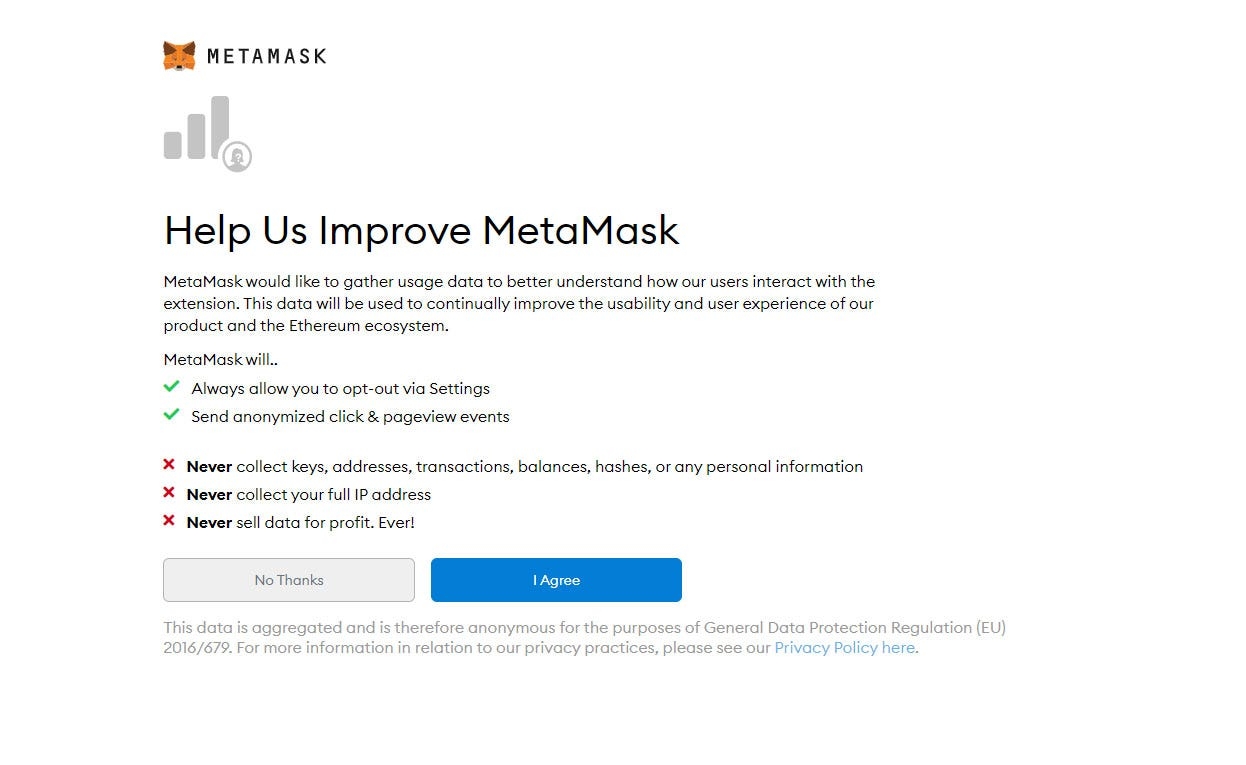Open the Privacy Policy here link
The height and width of the screenshot is (765, 1246).
point(845,648)
